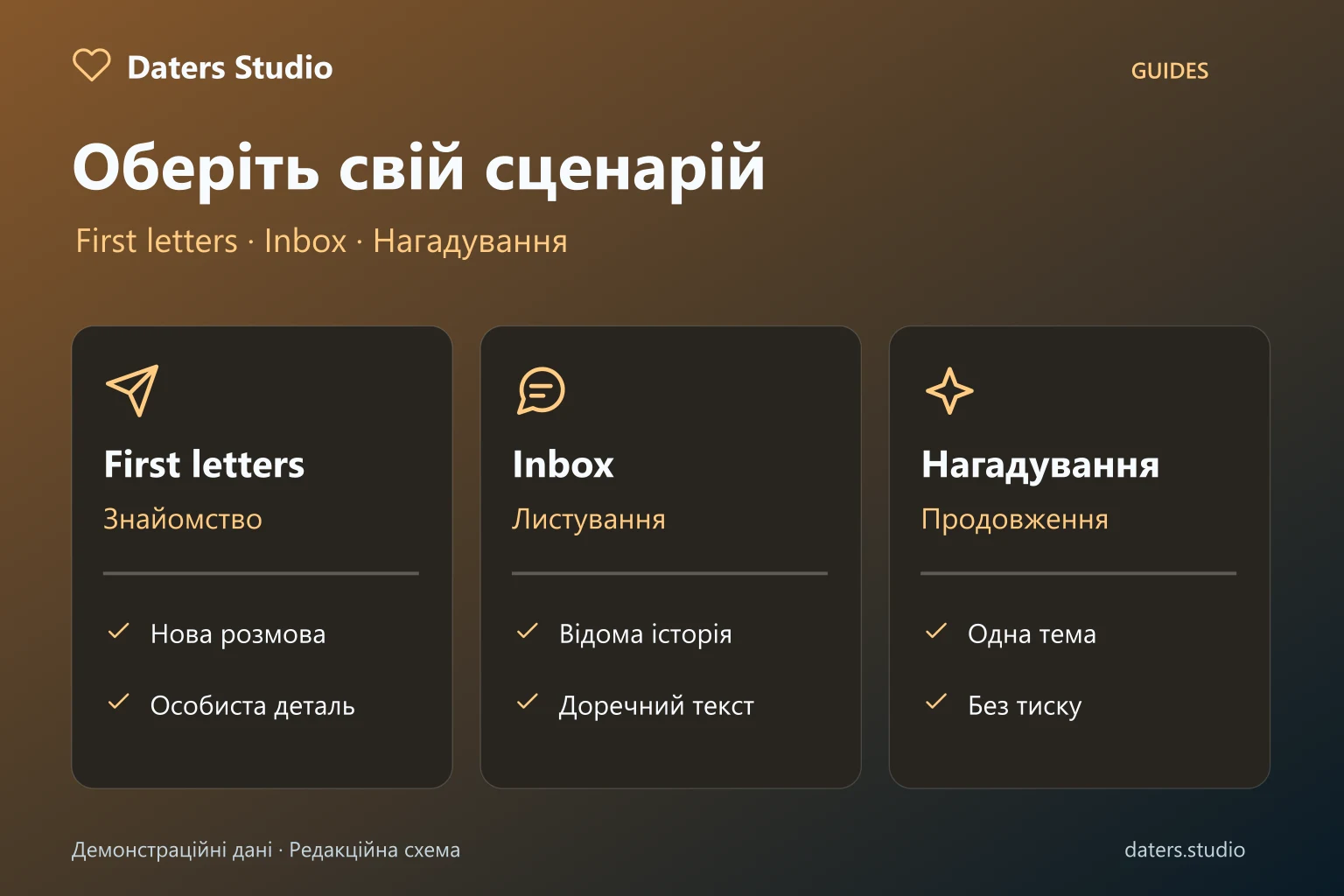Click the Нова розмова list item

tap(238, 633)
